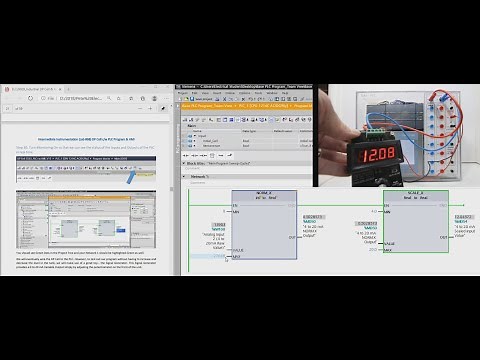Click the PDF page number field
The image size is (480, 360).
(7, 108)
